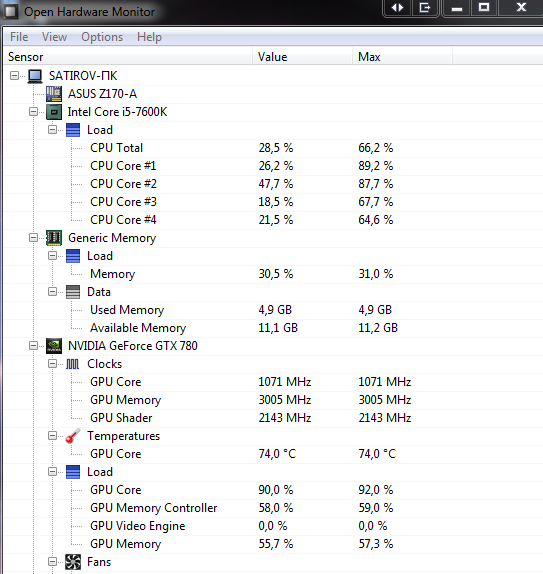Select the Memory load row
Image resolution: width=543 pixels, height=574 pixels.
coord(273,274)
